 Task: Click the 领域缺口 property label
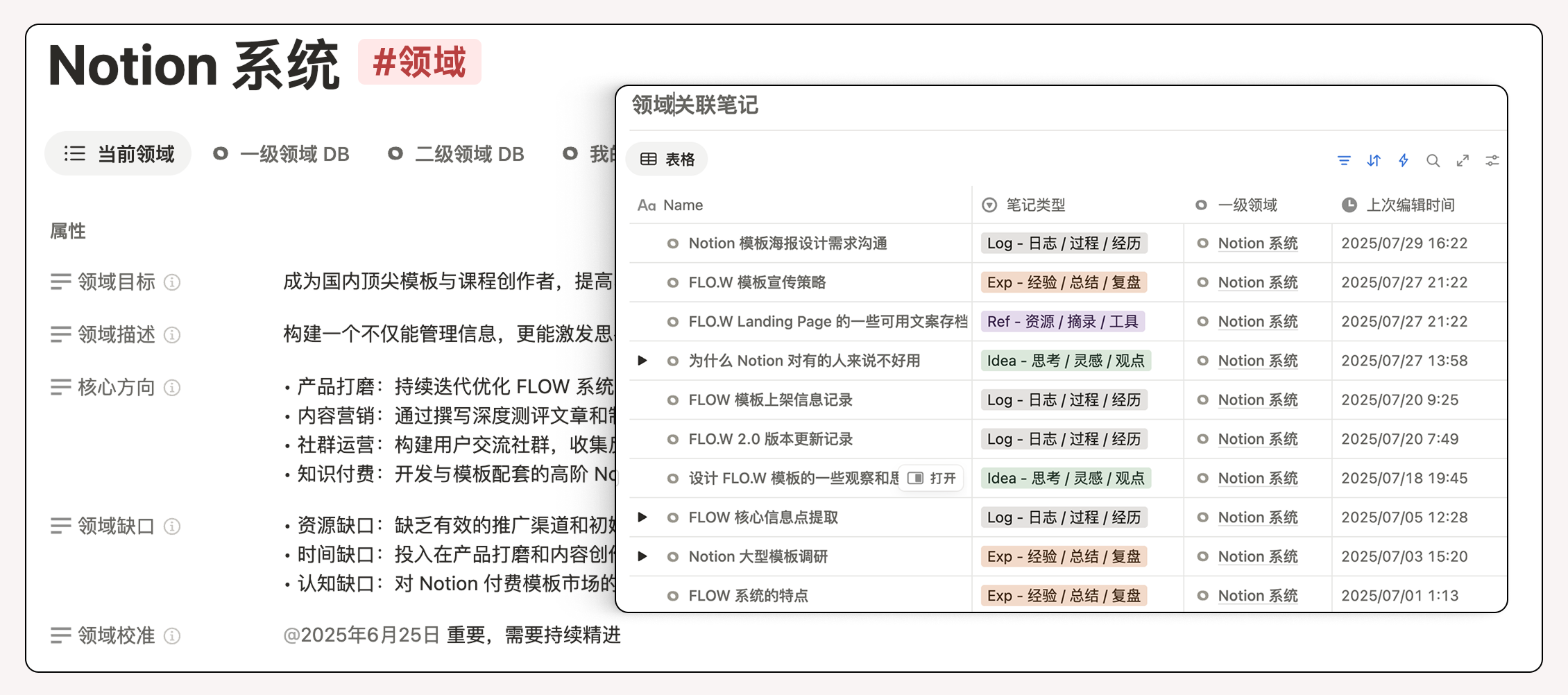(x=117, y=526)
